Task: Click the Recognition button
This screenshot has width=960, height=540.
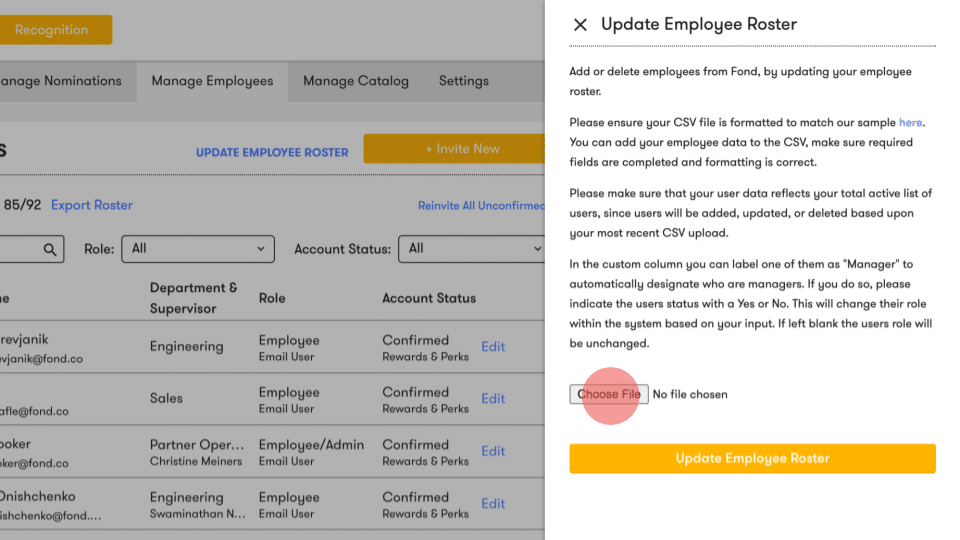Action: coord(56,29)
